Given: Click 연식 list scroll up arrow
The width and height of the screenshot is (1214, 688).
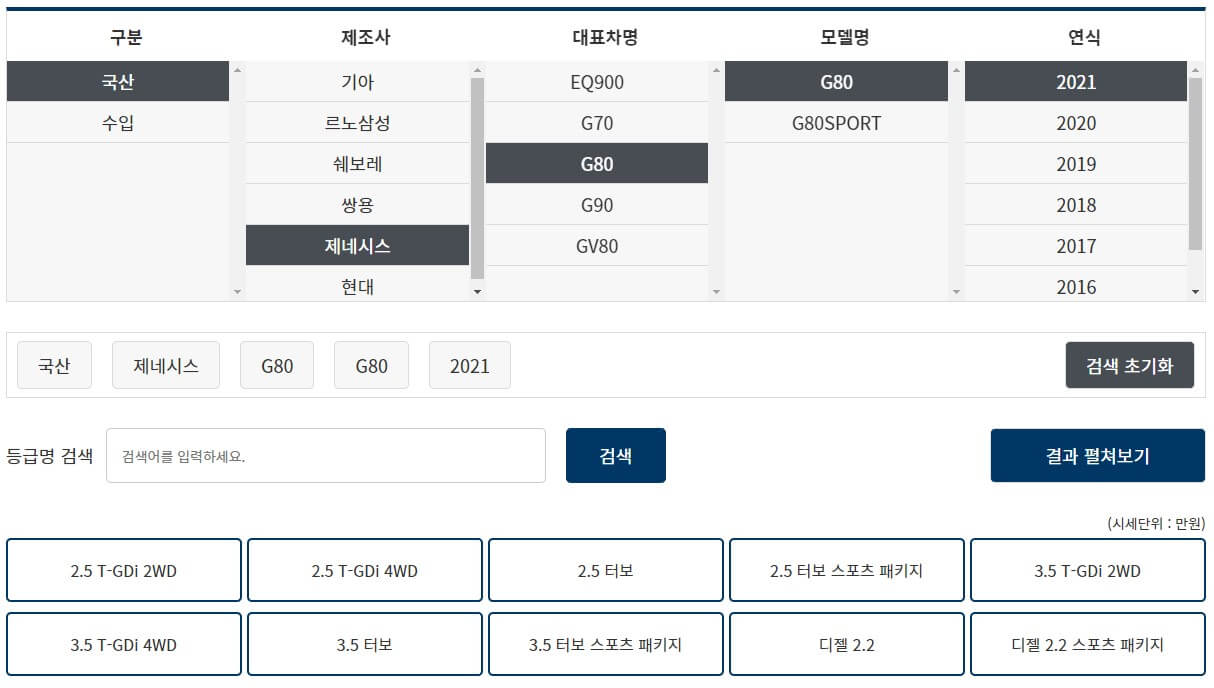Looking at the screenshot, I should [1195, 70].
